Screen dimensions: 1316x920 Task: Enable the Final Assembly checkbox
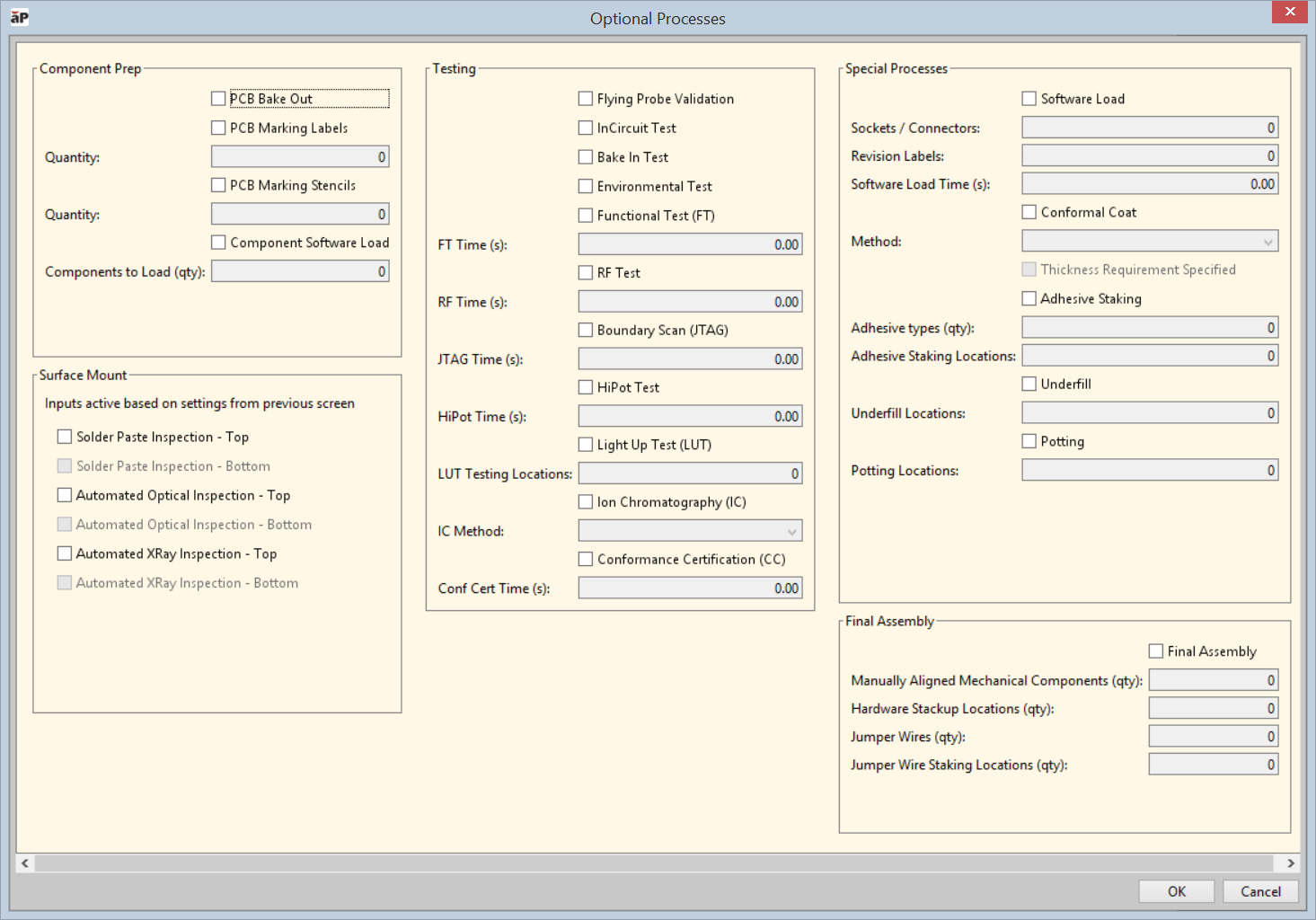(x=1156, y=651)
